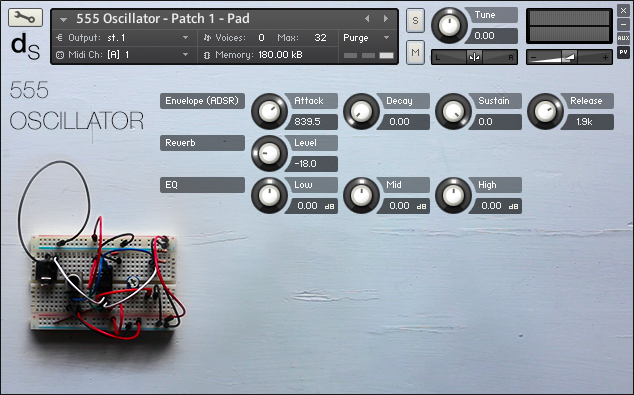Open instrument name dropdown triangle
The height and width of the screenshot is (395, 634).
(63, 19)
